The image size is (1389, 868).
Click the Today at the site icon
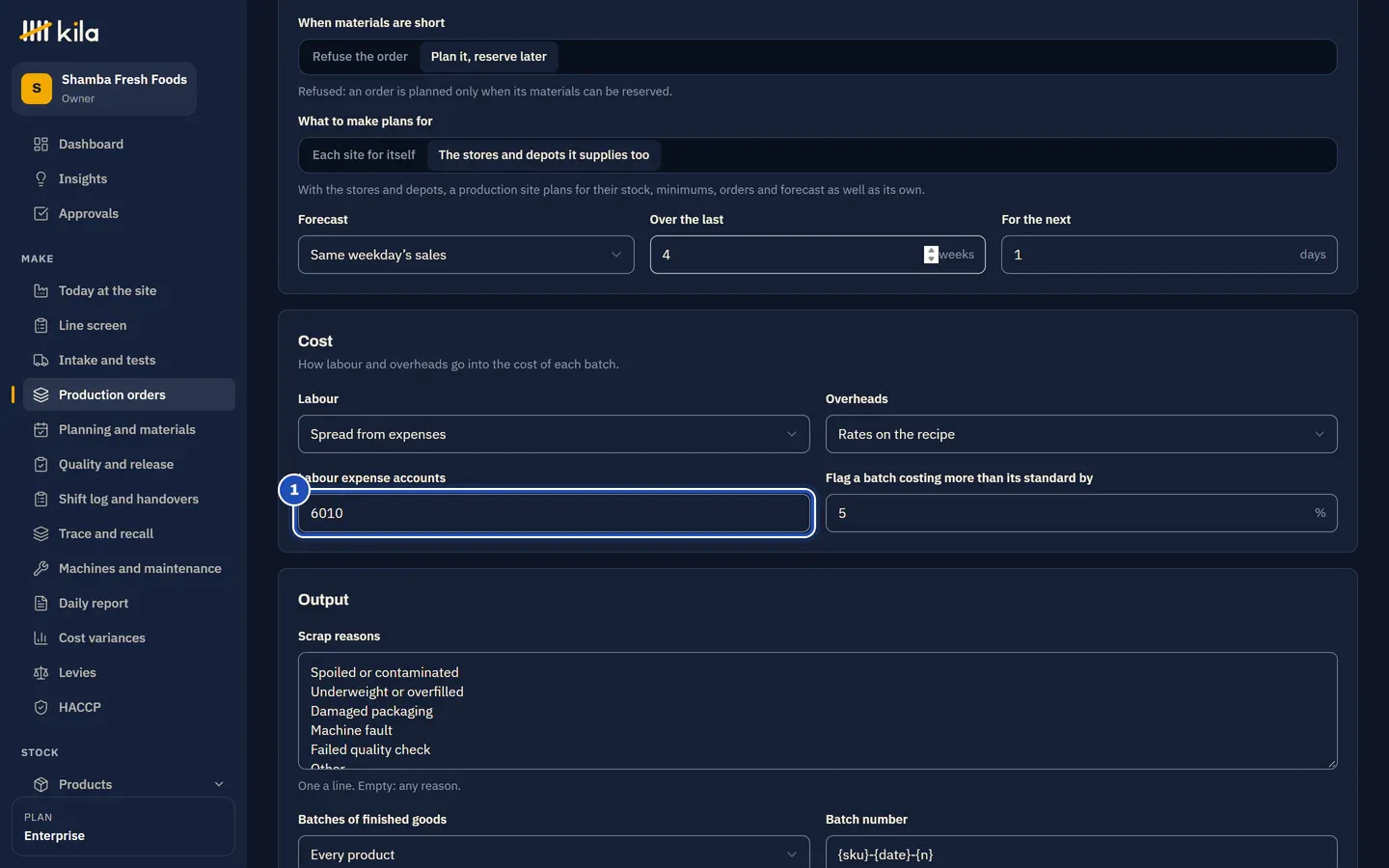(x=41, y=290)
